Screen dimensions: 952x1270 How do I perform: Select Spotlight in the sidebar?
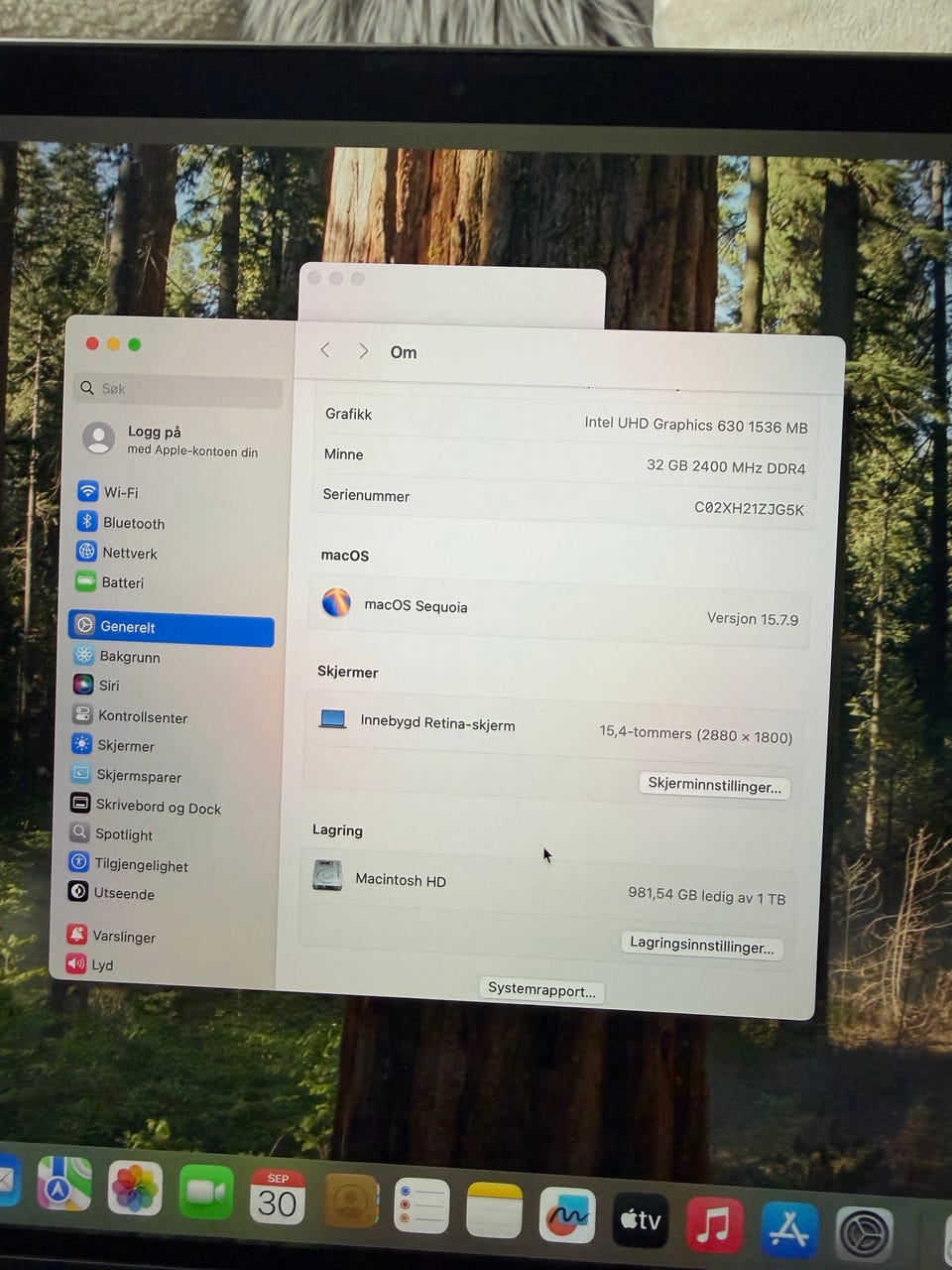[111, 833]
